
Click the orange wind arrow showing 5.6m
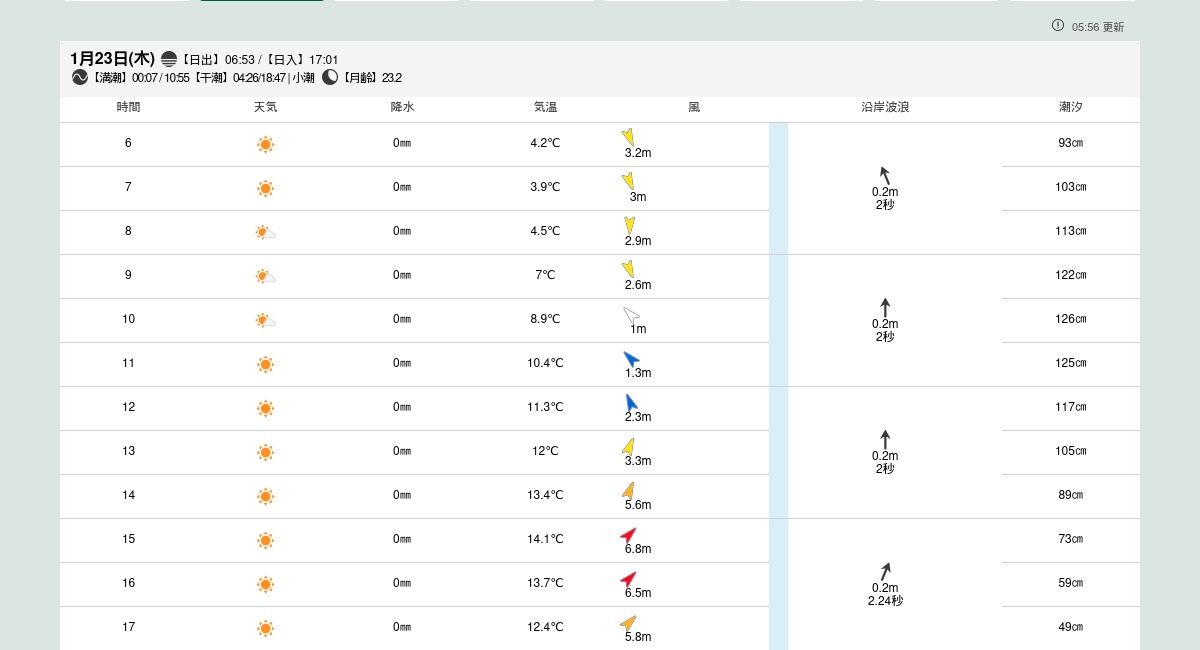pyautogui.click(x=628, y=490)
